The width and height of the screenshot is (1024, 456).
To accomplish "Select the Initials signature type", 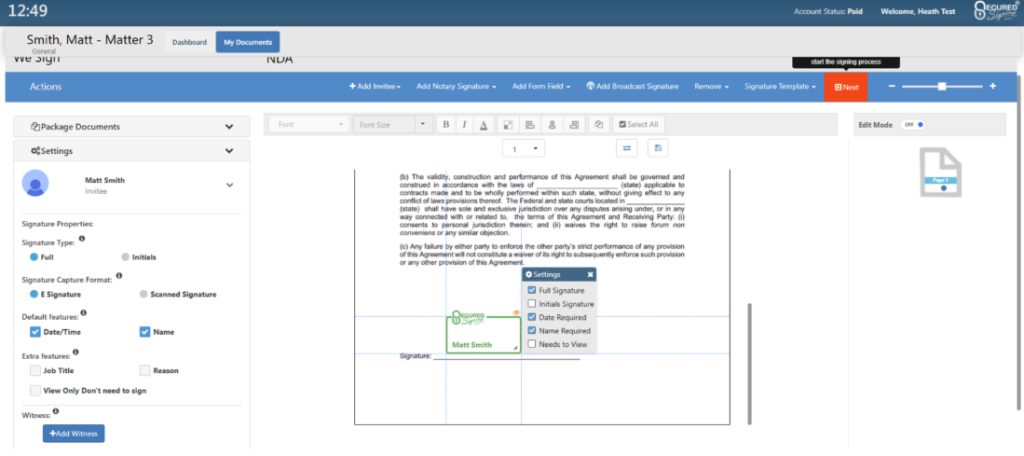I will (125, 257).
